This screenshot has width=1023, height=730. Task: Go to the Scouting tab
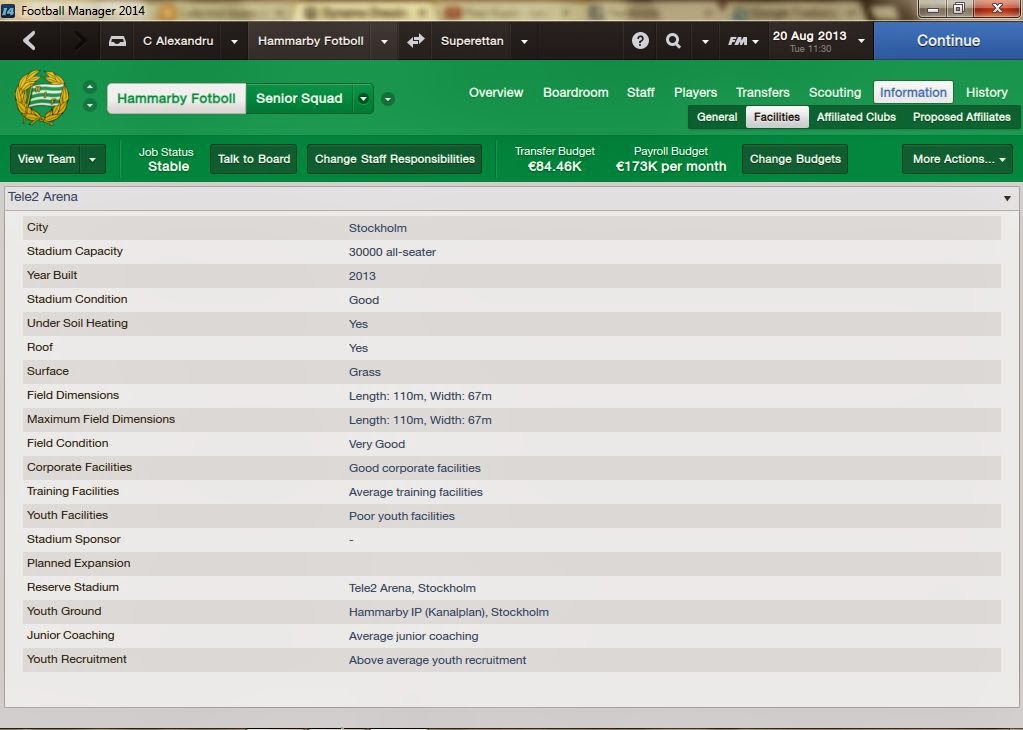point(835,93)
